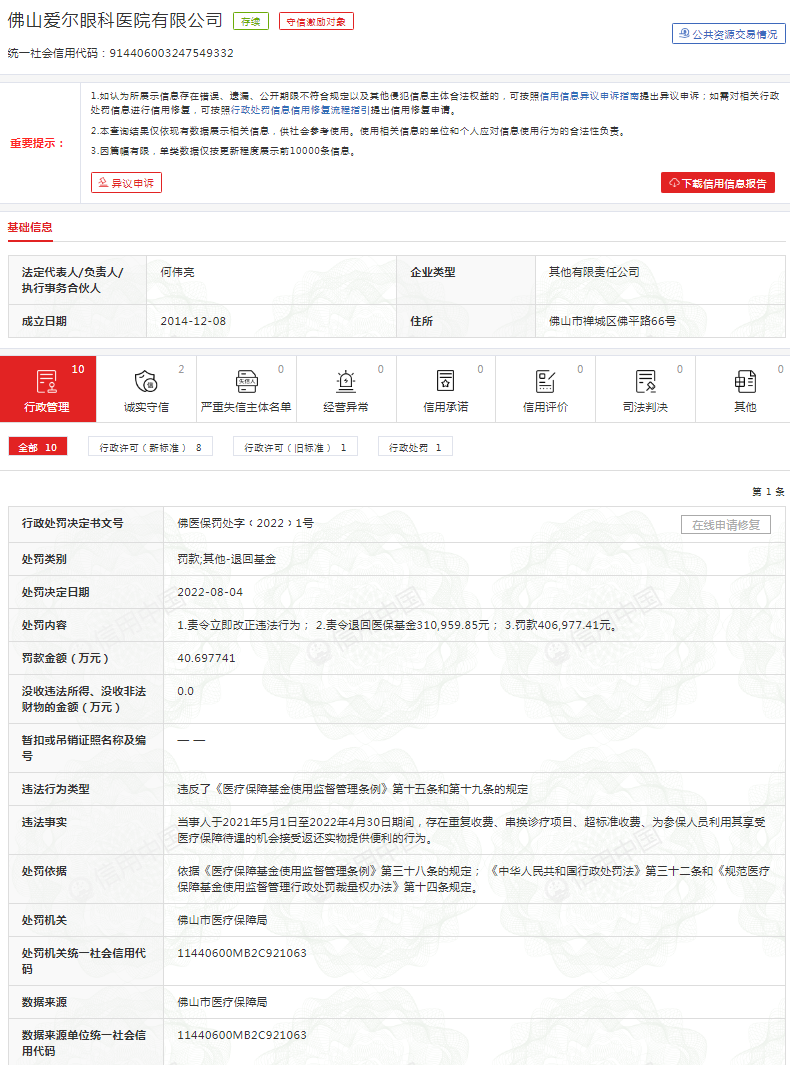Click the 重要提示 label
This screenshot has width=790, height=1065.
pyautogui.click(x=37, y=143)
